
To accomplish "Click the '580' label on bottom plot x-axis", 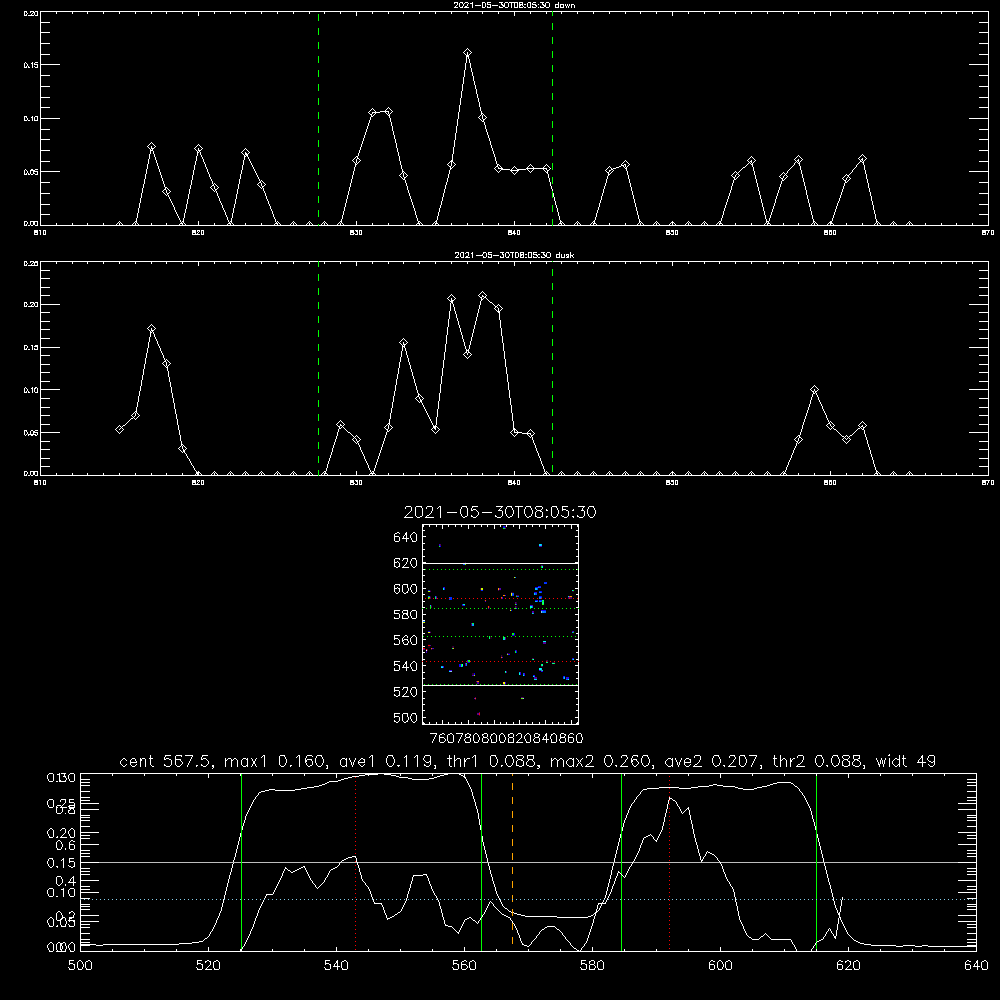I will (592, 966).
